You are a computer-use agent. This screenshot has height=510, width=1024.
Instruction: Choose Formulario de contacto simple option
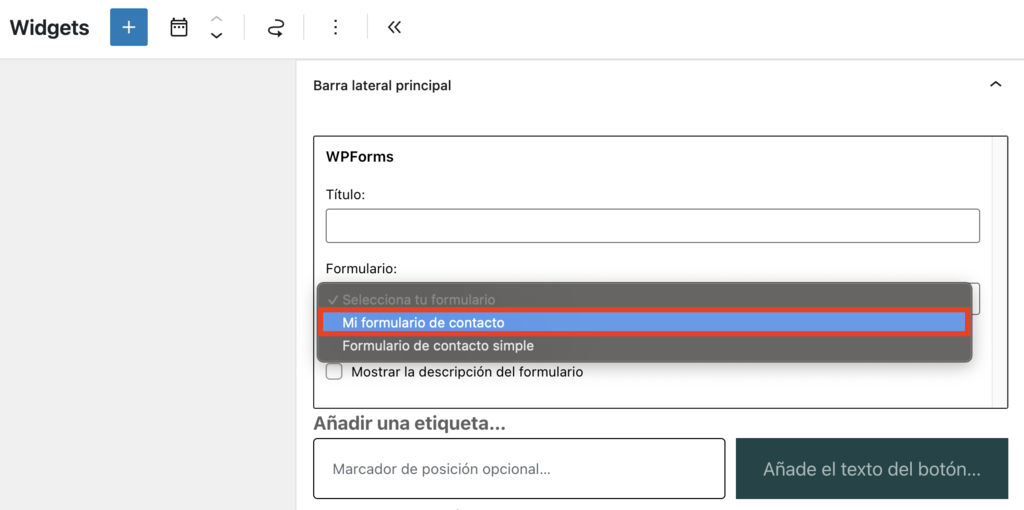pyautogui.click(x=438, y=346)
